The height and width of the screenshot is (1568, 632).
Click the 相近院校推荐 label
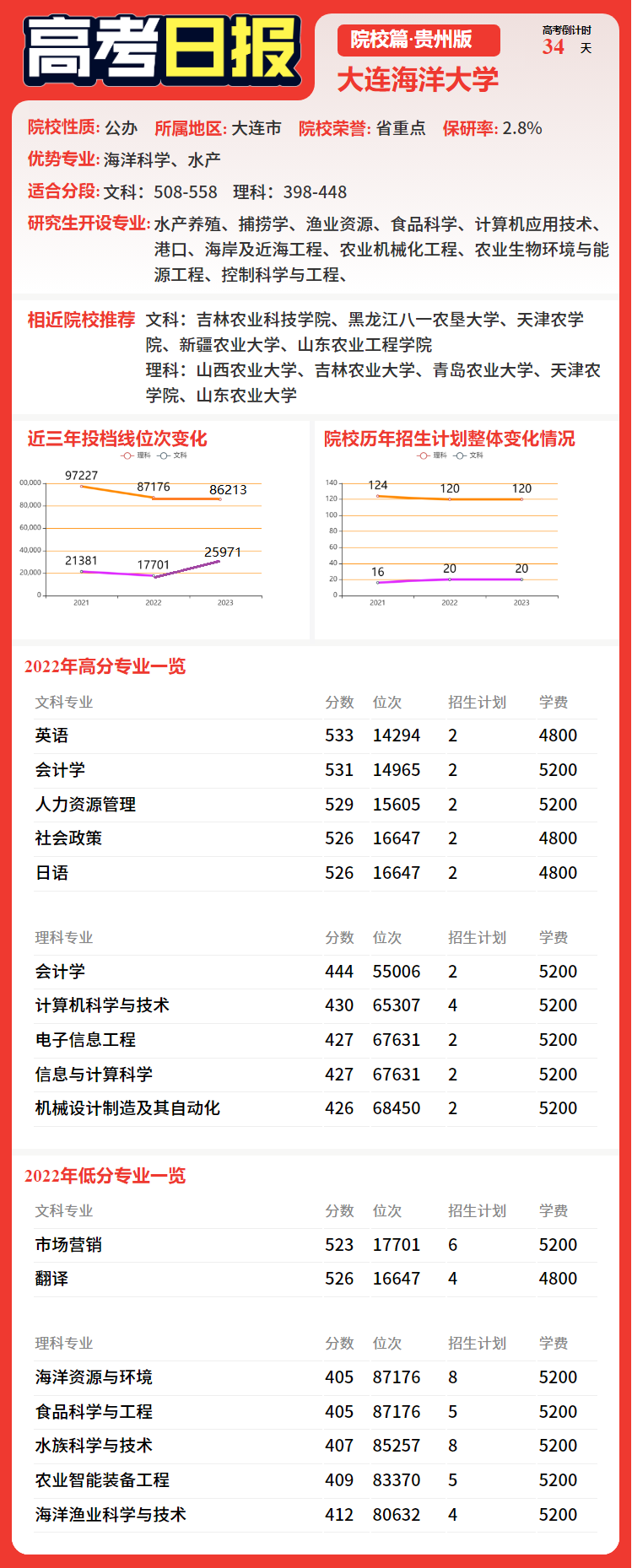coord(81,320)
